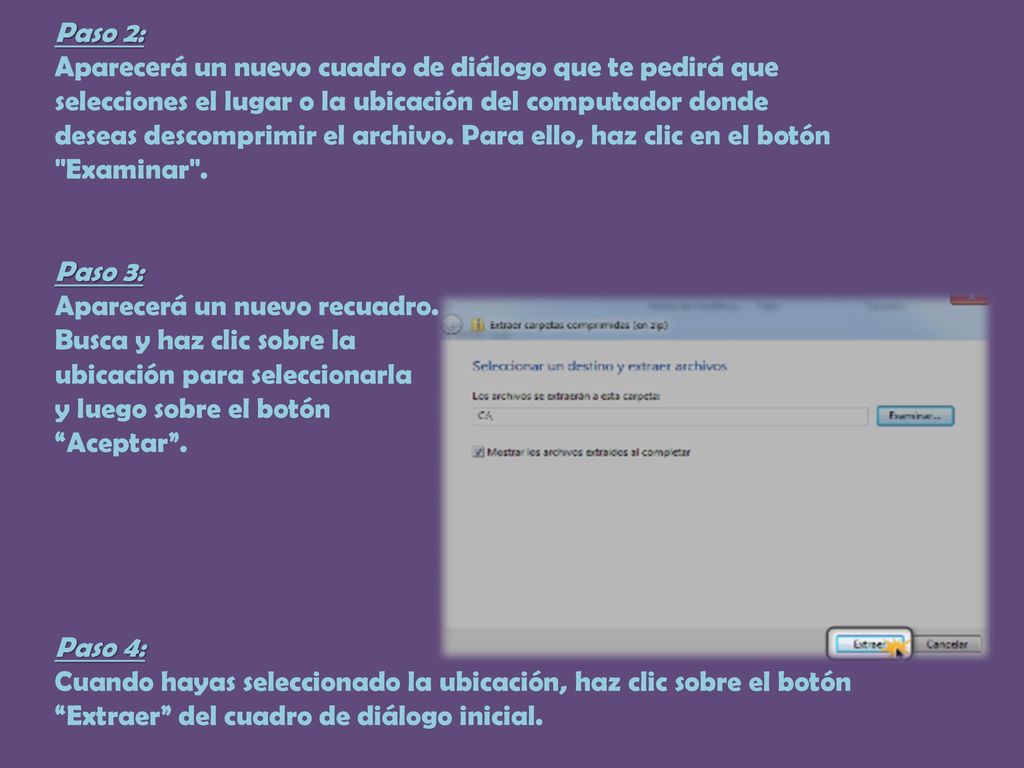1024x768 pixels.
Task: Click the 'Paso 3:' heading
Action: [x=101, y=272]
